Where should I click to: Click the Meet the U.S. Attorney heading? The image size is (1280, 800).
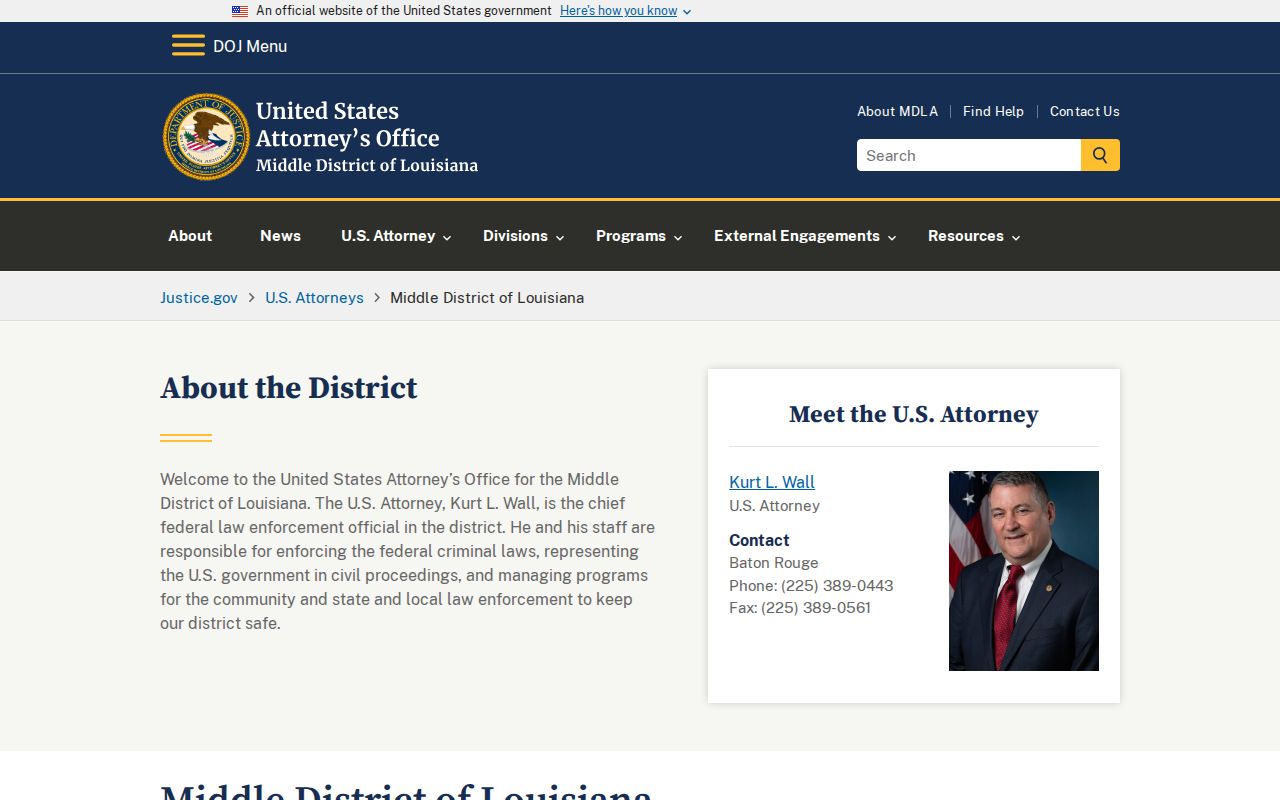coord(914,414)
